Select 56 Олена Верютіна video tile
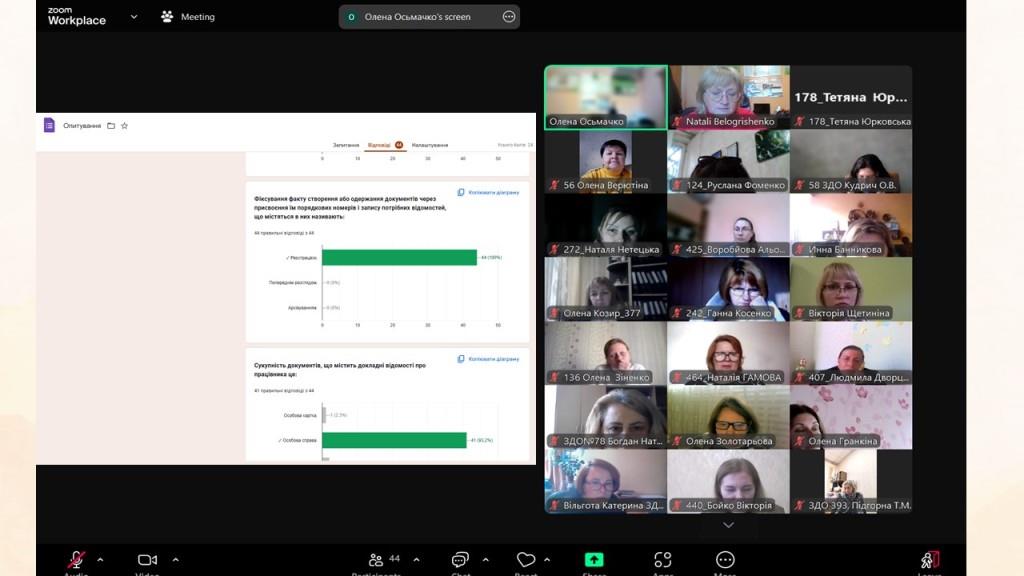1024x576 pixels. [x=606, y=161]
